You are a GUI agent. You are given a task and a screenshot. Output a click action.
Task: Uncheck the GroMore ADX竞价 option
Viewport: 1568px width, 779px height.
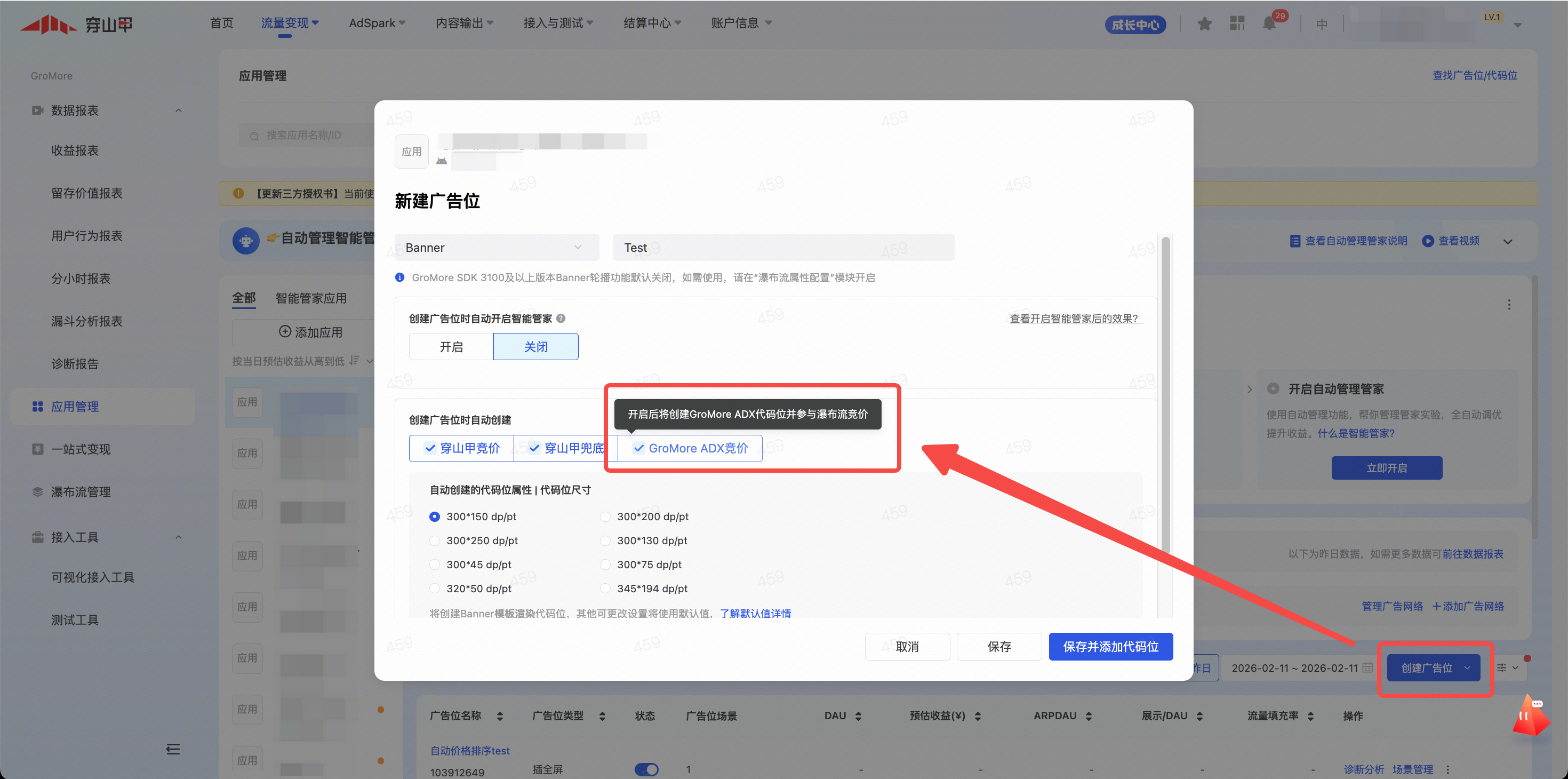(x=690, y=448)
